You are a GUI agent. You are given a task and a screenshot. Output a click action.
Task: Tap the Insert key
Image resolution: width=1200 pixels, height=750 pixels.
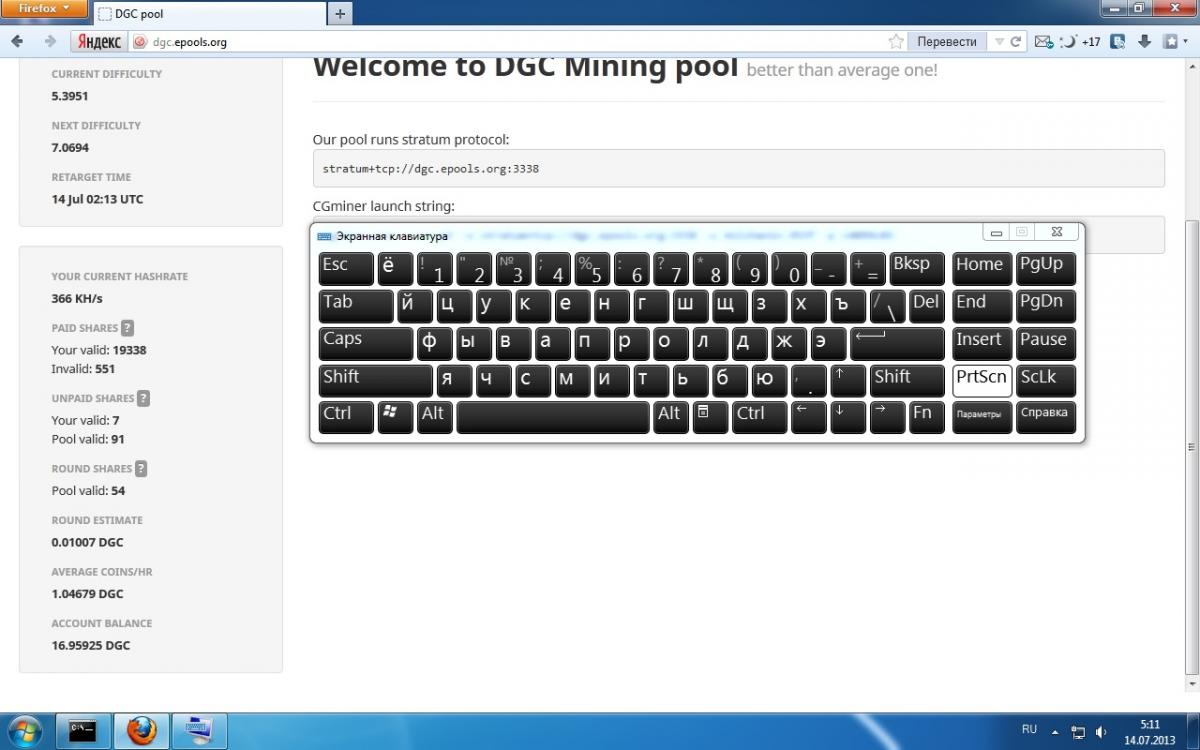tap(982, 343)
